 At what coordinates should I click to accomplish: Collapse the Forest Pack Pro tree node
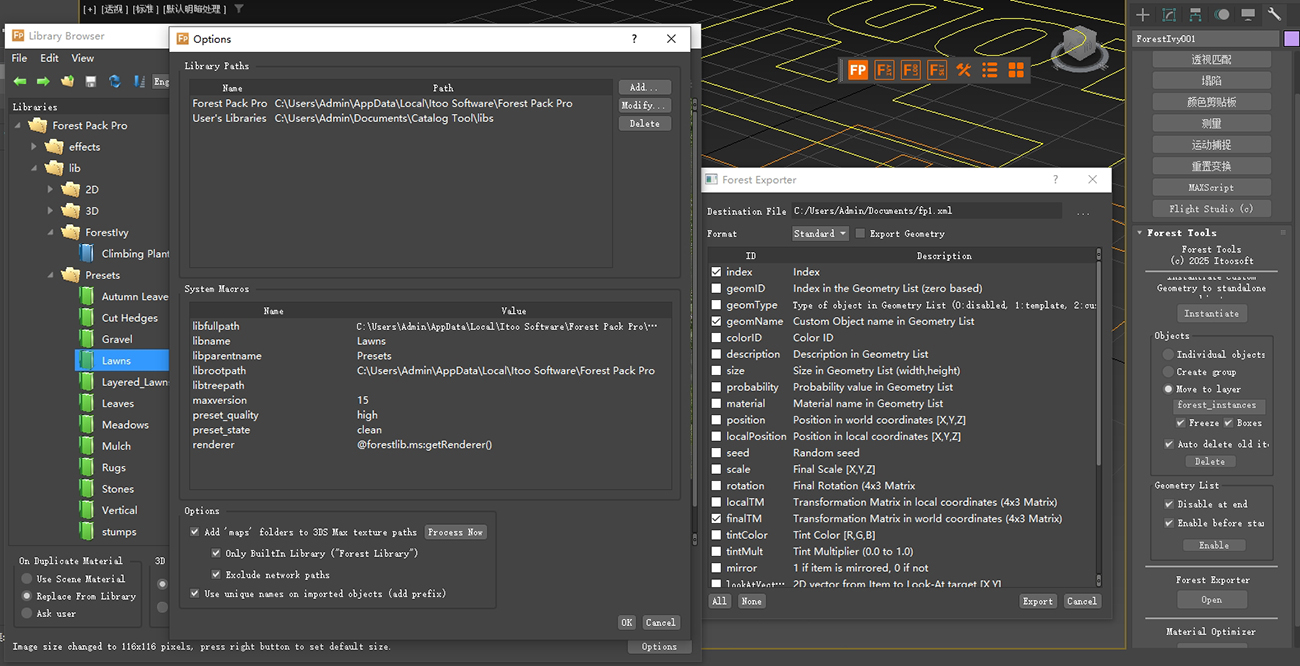coord(19,126)
